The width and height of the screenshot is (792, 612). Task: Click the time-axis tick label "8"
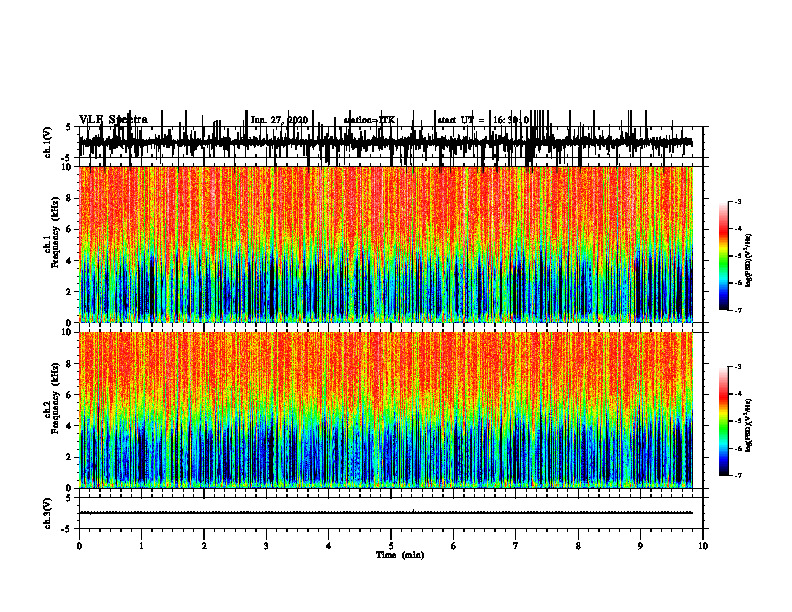pos(578,546)
